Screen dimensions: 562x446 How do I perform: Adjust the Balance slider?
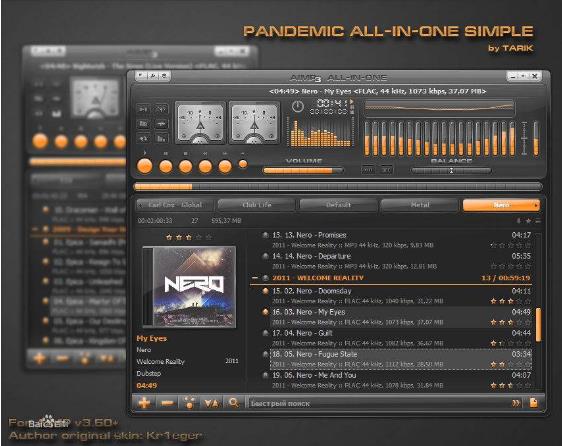[x=451, y=171]
